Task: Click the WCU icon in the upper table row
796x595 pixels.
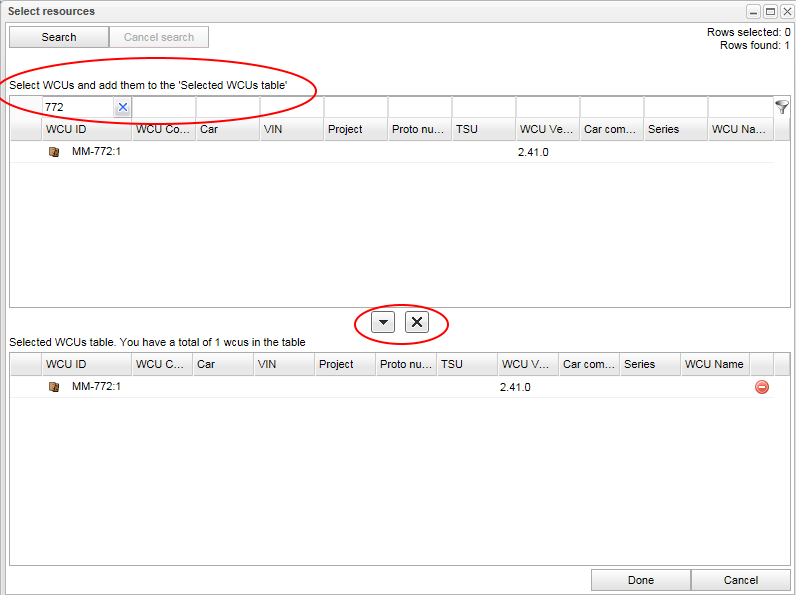Action: 54,153
